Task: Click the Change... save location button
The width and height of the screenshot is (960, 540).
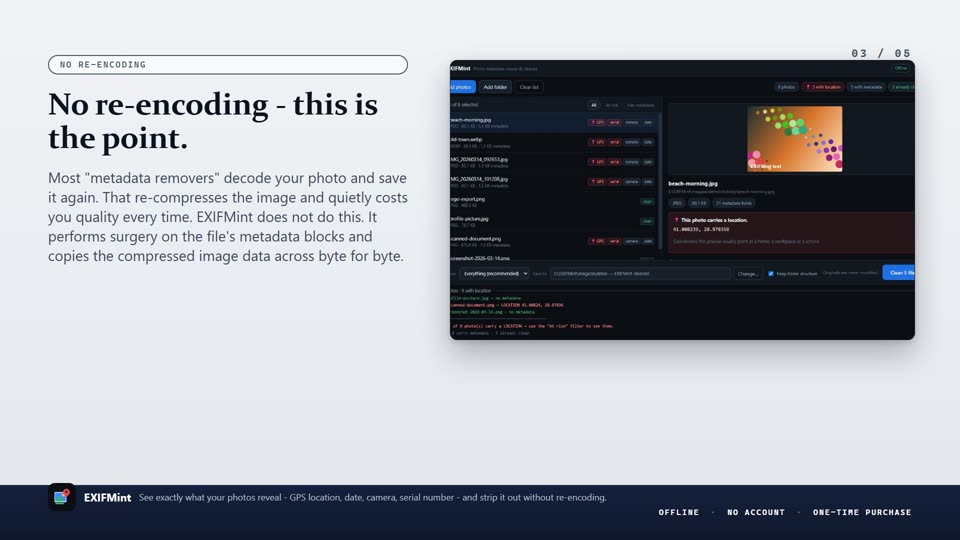Action: click(x=748, y=274)
